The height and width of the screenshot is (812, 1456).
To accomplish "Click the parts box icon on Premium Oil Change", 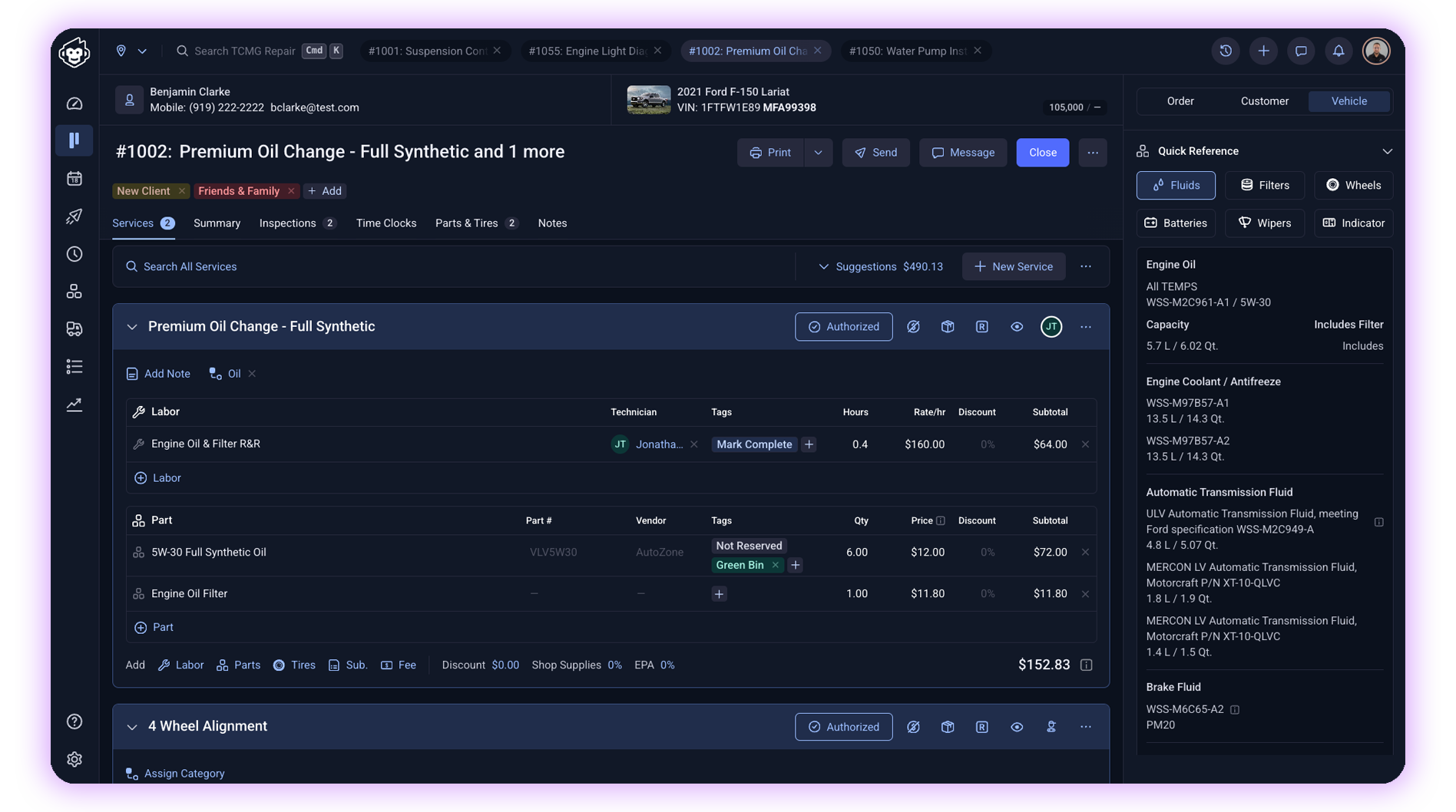I will [x=948, y=327].
